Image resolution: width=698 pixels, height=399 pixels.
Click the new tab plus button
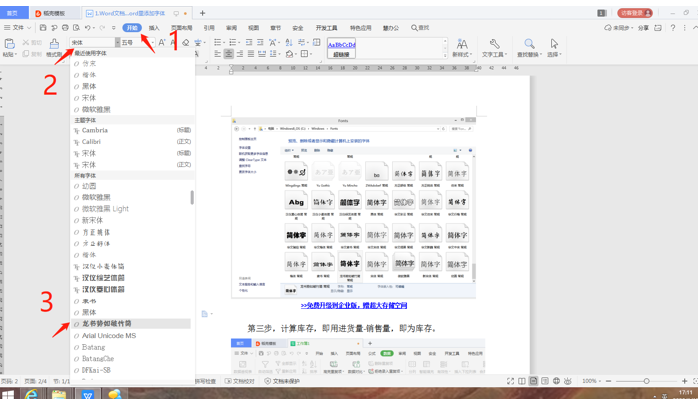pyautogui.click(x=202, y=13)
